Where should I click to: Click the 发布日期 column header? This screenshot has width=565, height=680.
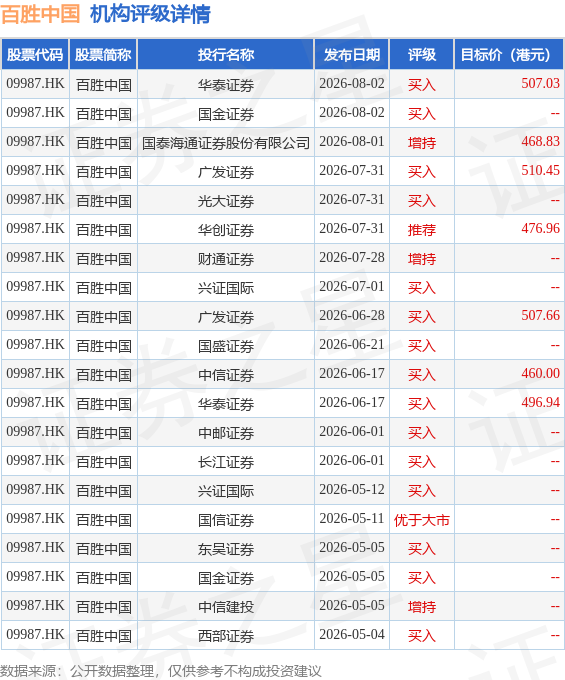tap(352, 54)
